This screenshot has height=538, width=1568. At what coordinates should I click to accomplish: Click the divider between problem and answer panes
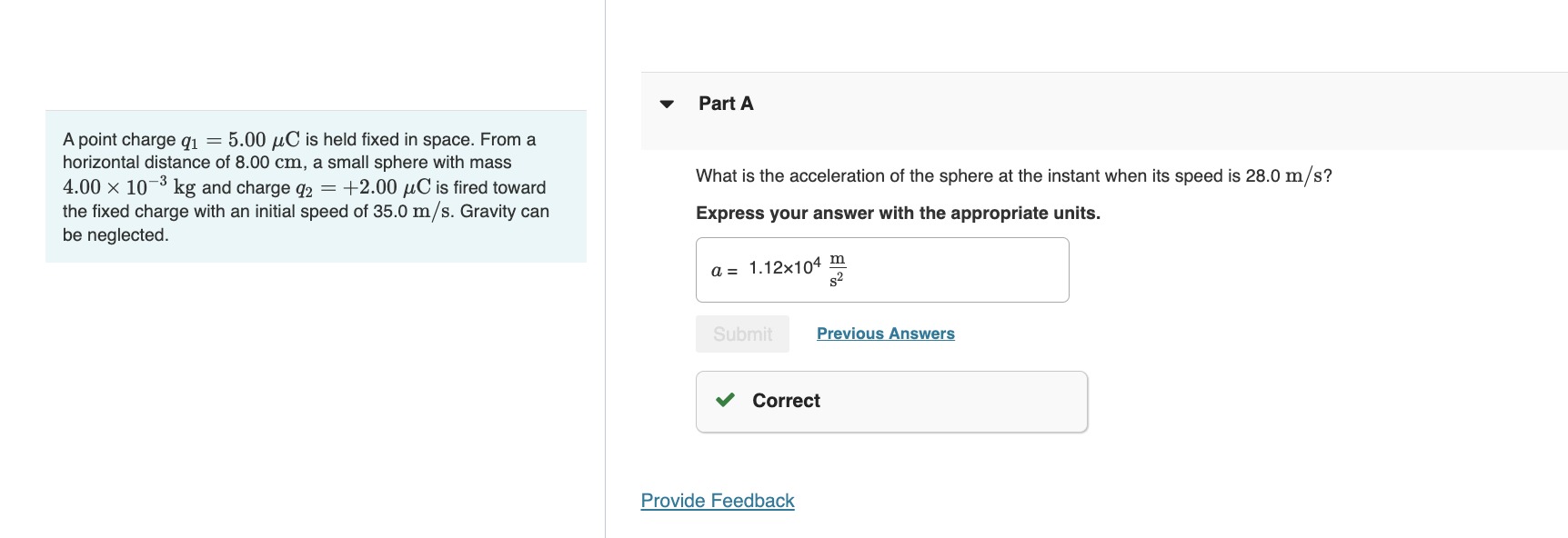pyautogui.click(x=605, y=269)
